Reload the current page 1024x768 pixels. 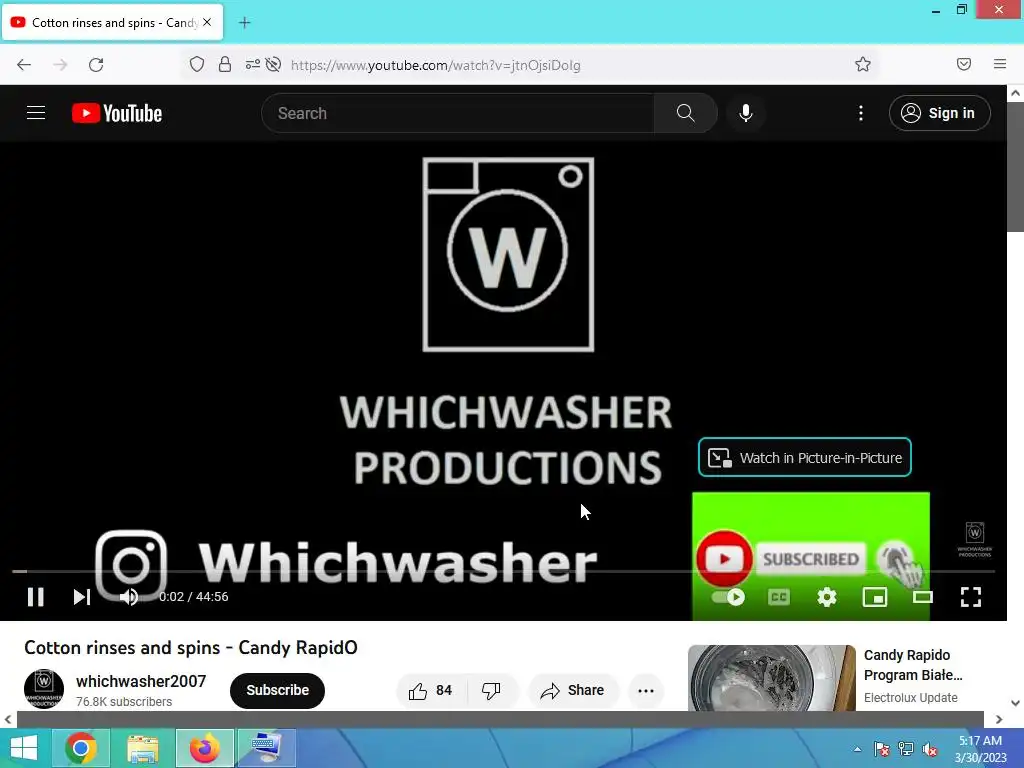[96, 65]
